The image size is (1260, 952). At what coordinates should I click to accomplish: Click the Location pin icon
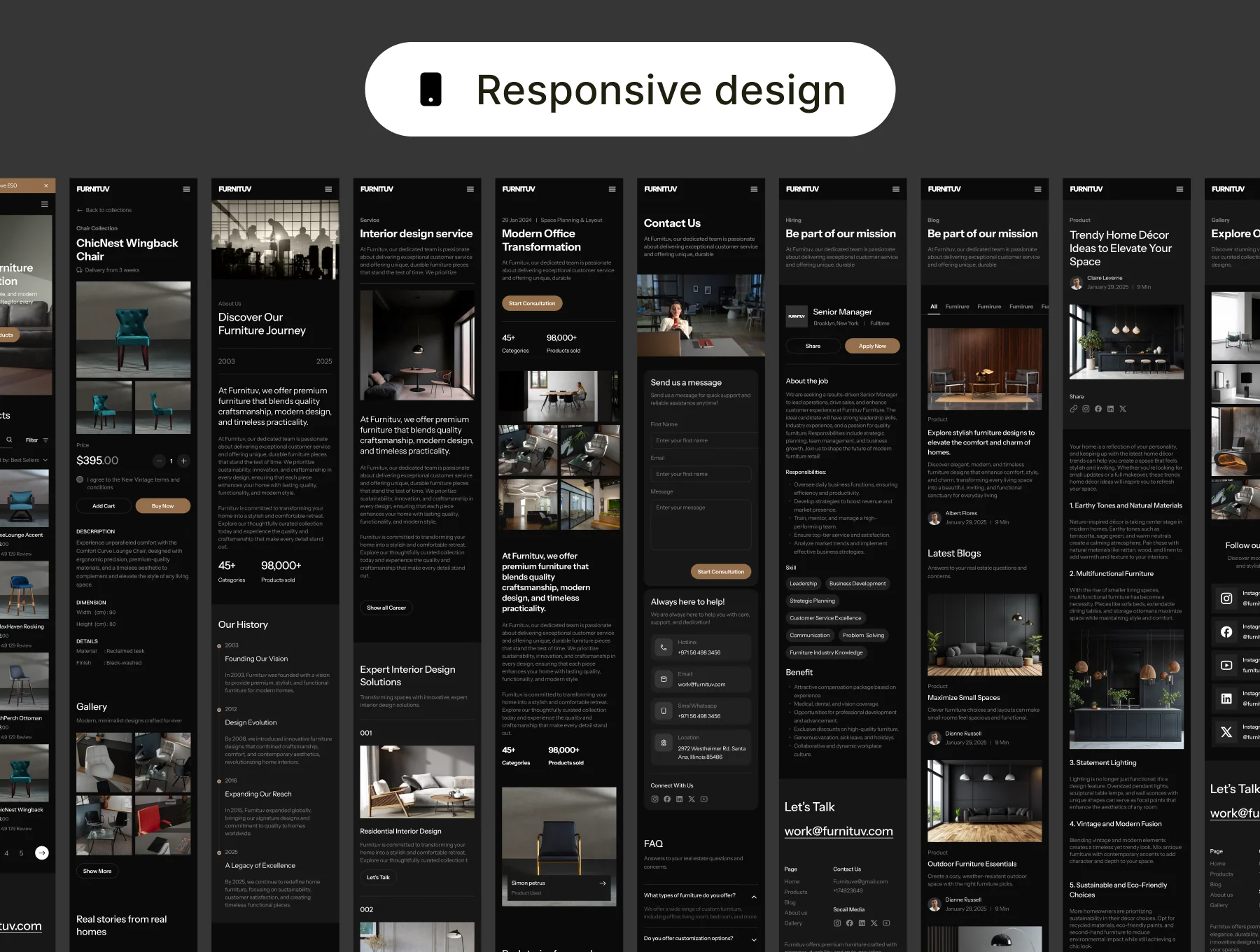tap(664, 743)
